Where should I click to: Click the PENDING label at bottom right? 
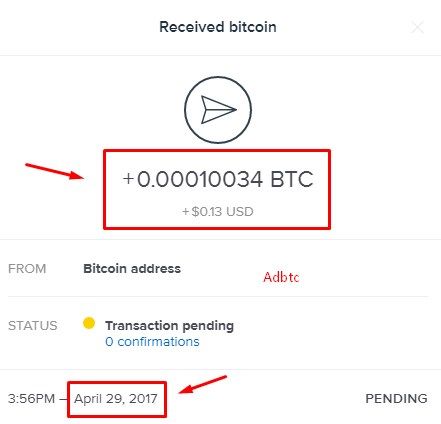(x=396, y=399)
